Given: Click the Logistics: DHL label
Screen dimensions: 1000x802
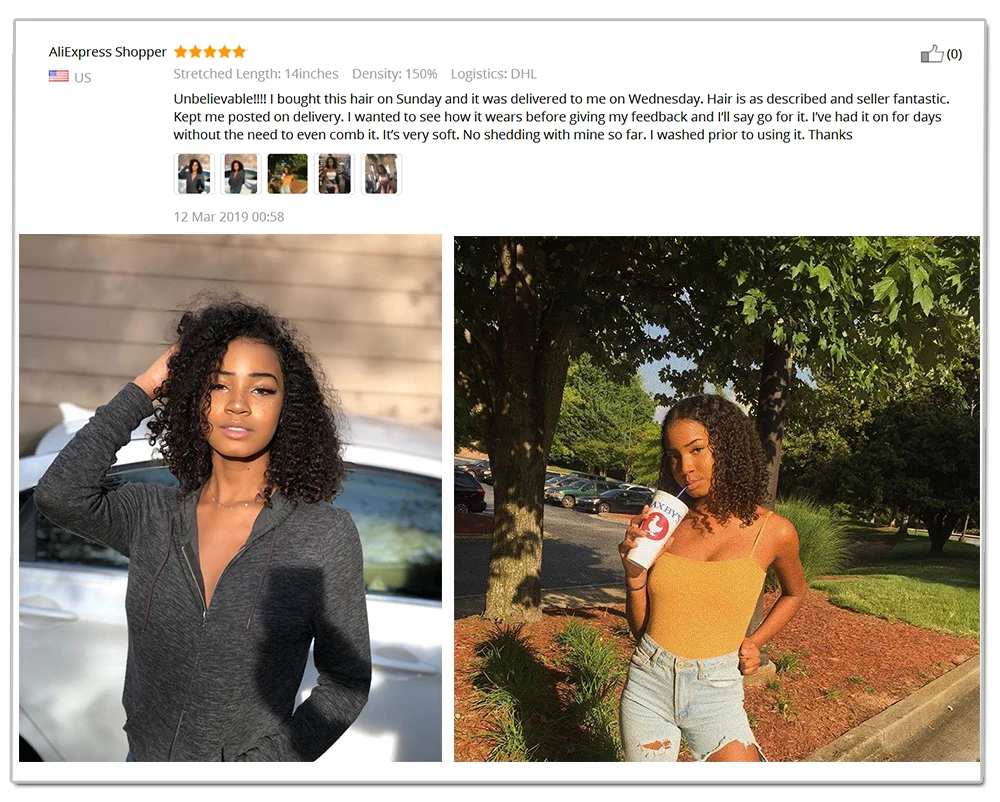Looking at the screenshot, I should click(x=494, y=74).
